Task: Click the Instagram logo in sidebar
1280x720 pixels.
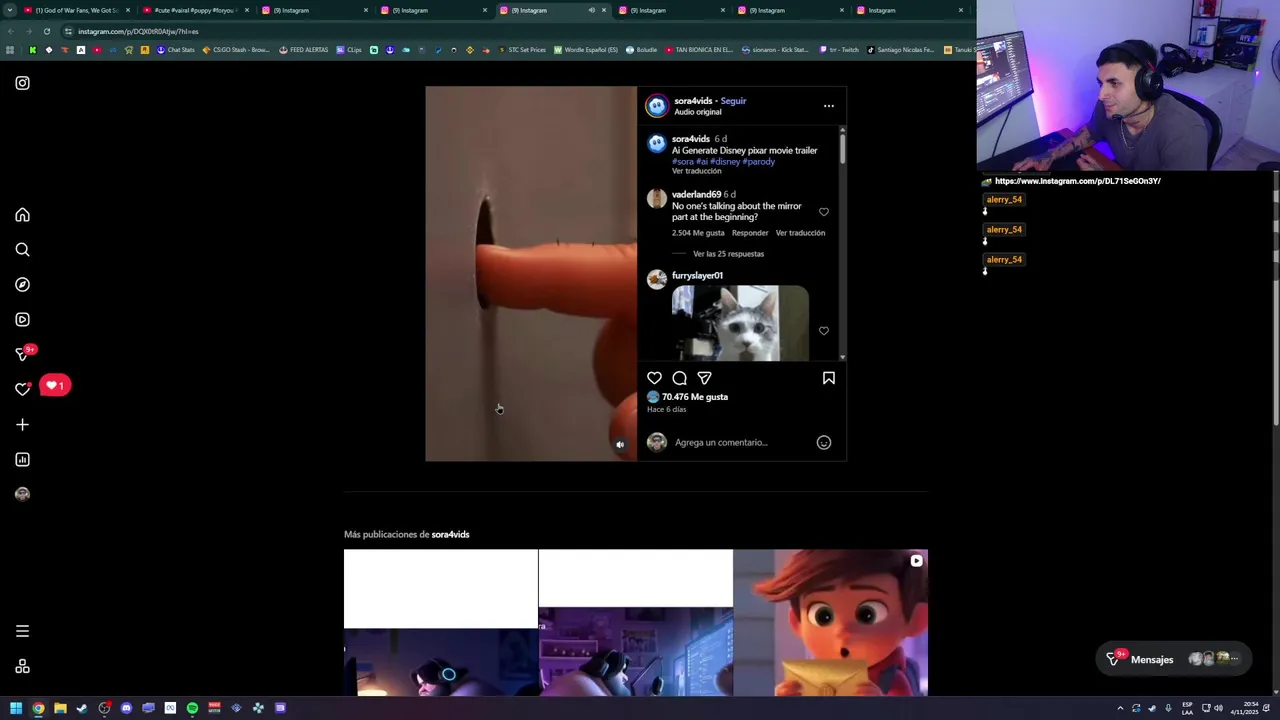Action: coord(22,83)
